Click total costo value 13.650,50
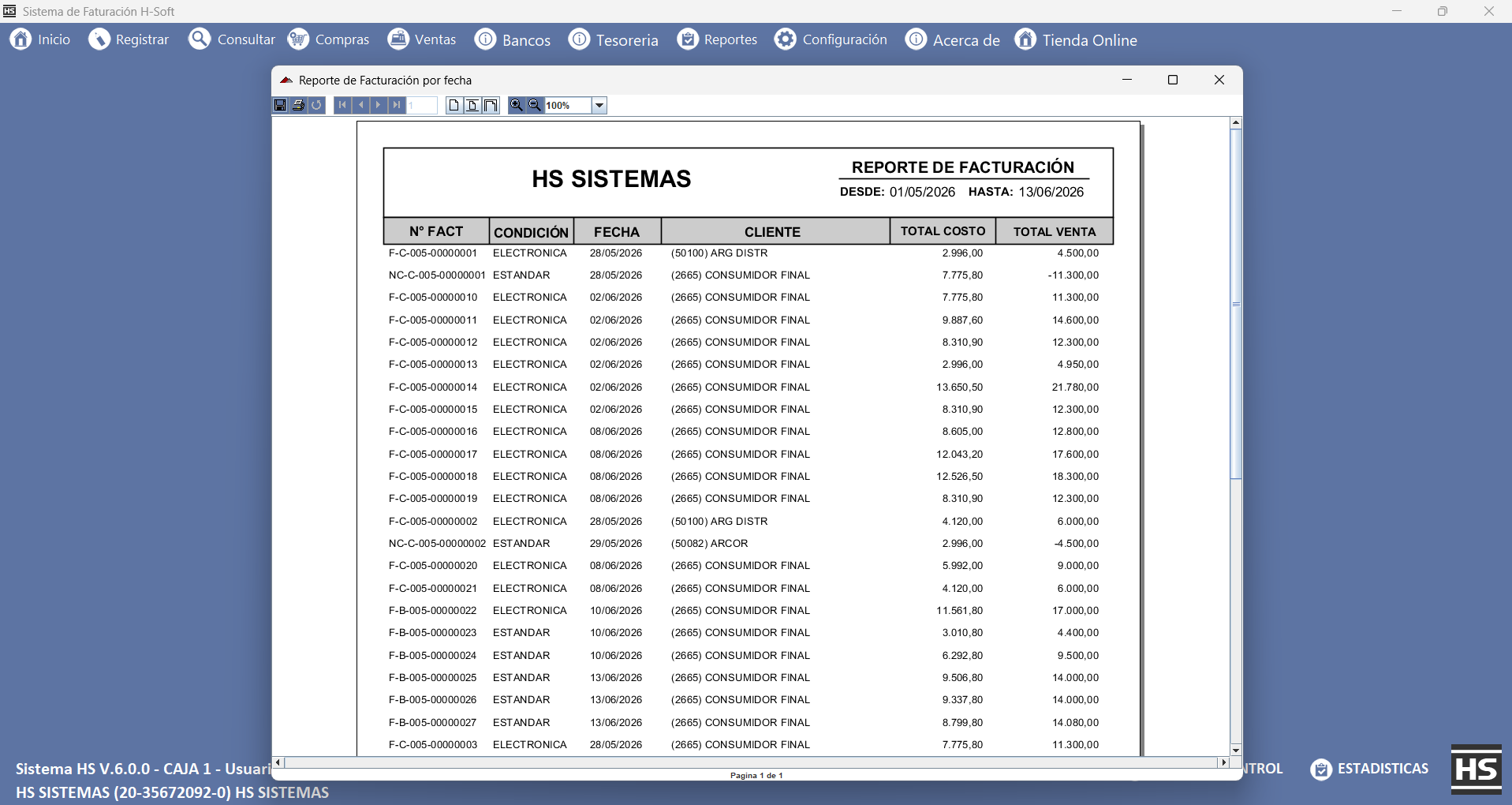The height and width of the screenshot is (805, 1512). (960, 388)
